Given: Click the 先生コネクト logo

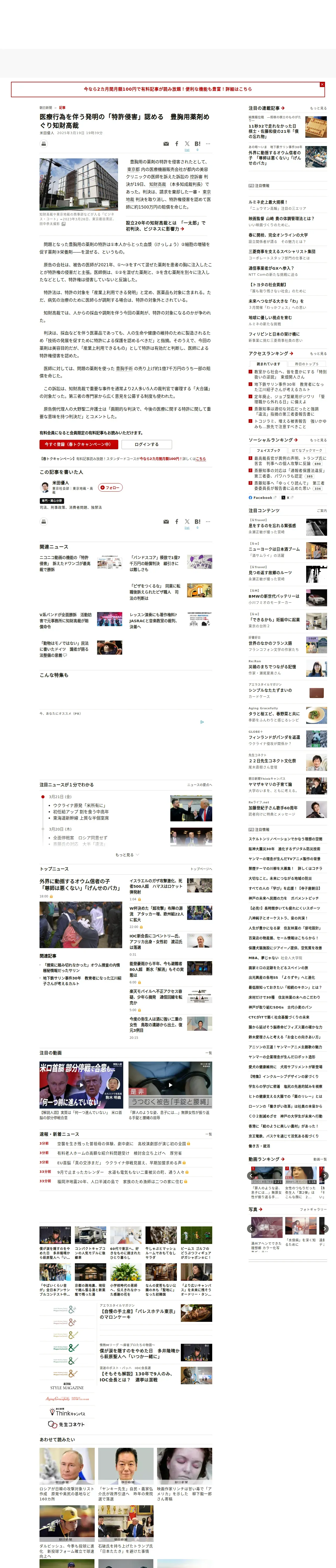Looking at the screenshot, I should [x=66, y=1424].
